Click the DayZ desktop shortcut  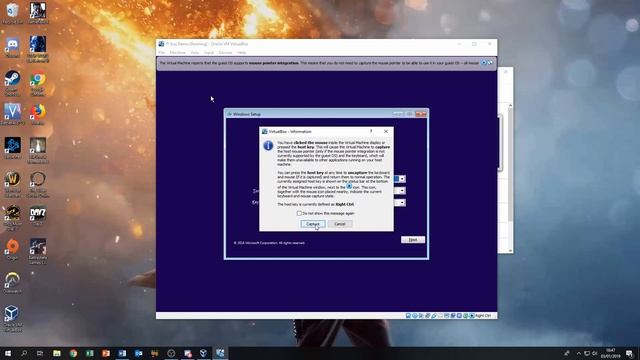[x=38, y=216]
